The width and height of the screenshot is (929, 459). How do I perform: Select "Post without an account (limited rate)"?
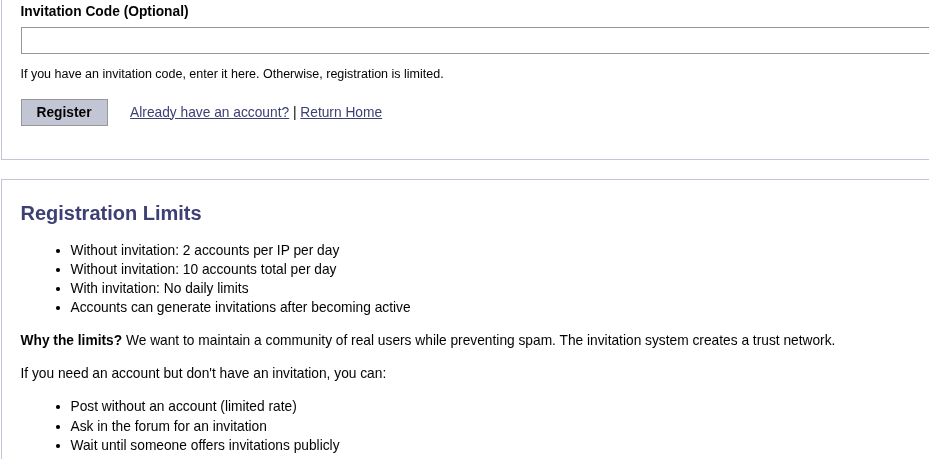183,406
